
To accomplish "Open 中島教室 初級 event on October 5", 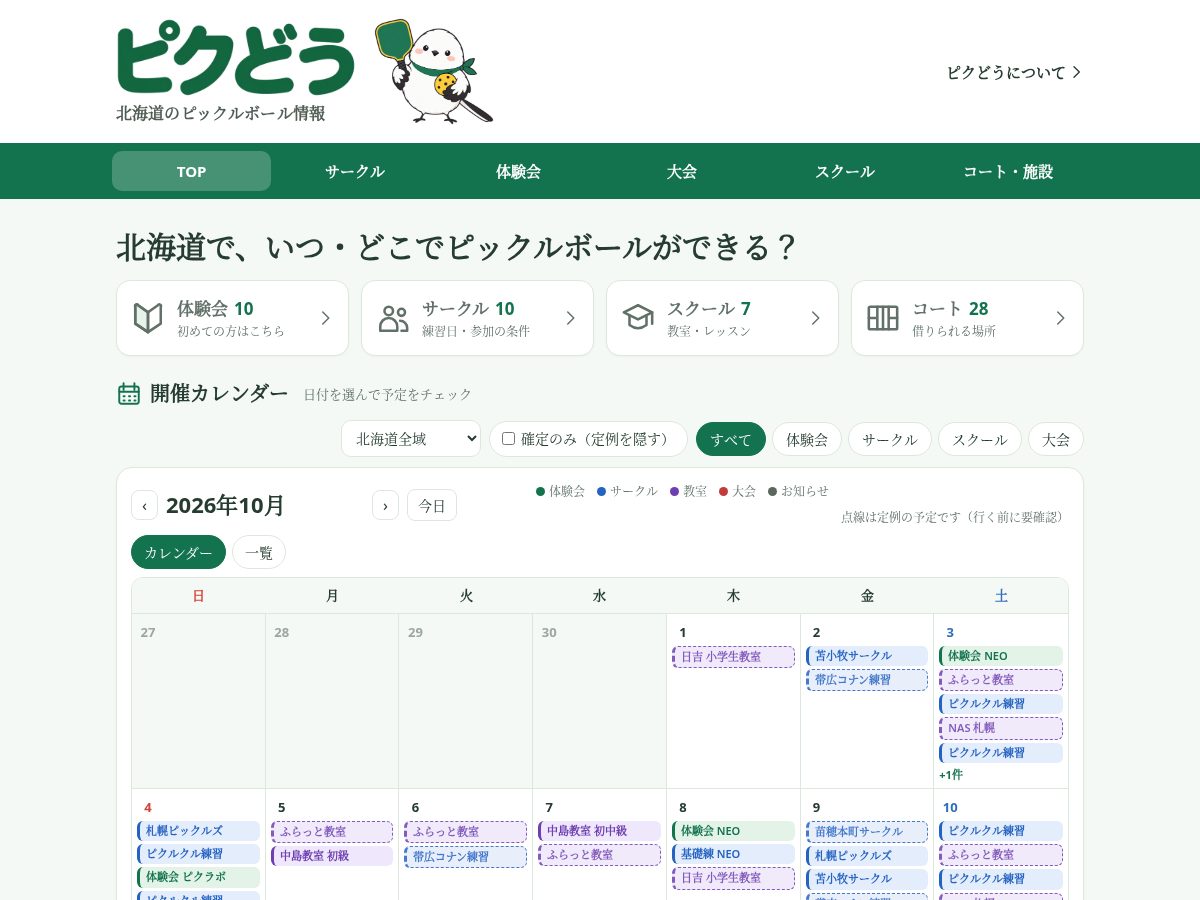I will (332, 856).
